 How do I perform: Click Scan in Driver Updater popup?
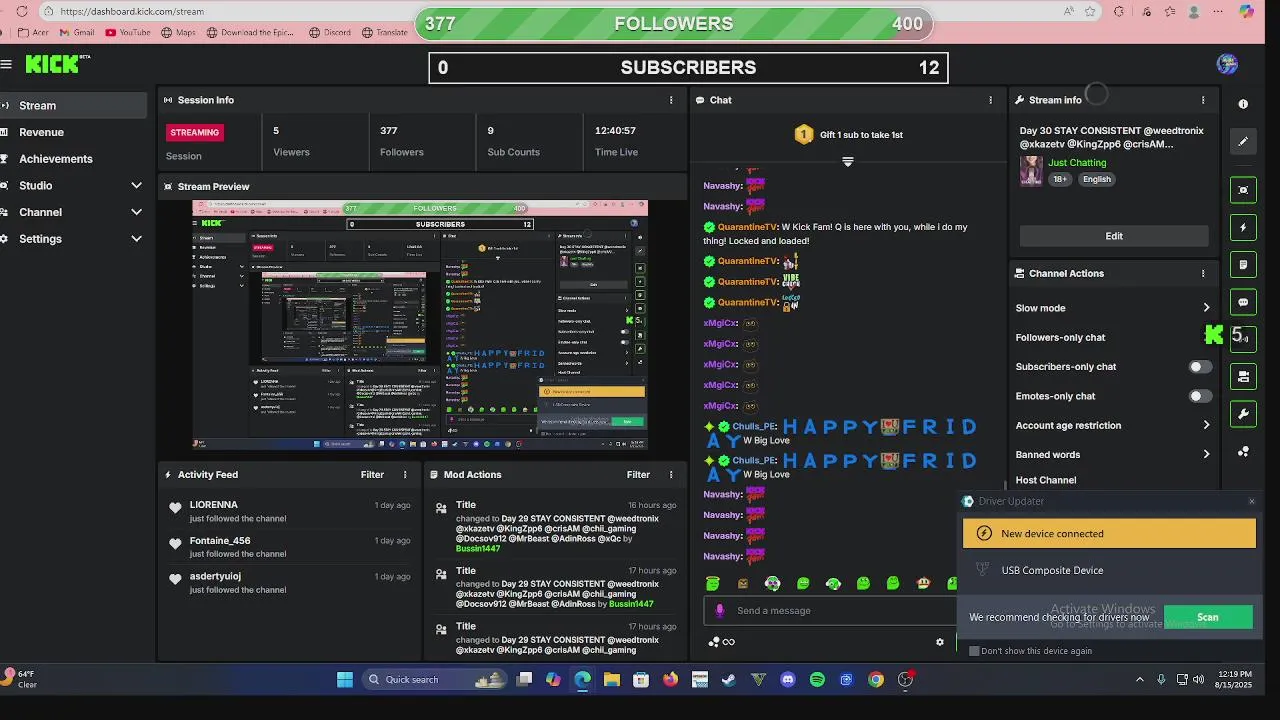coord(1208,617)
